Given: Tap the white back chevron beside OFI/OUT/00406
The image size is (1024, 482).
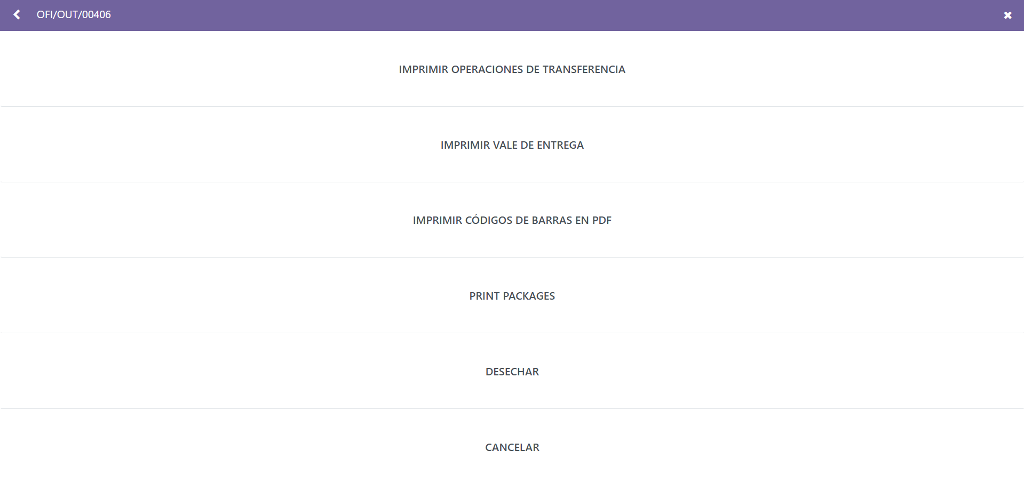Looking at the screenshot, I should (x=17, y=14).
